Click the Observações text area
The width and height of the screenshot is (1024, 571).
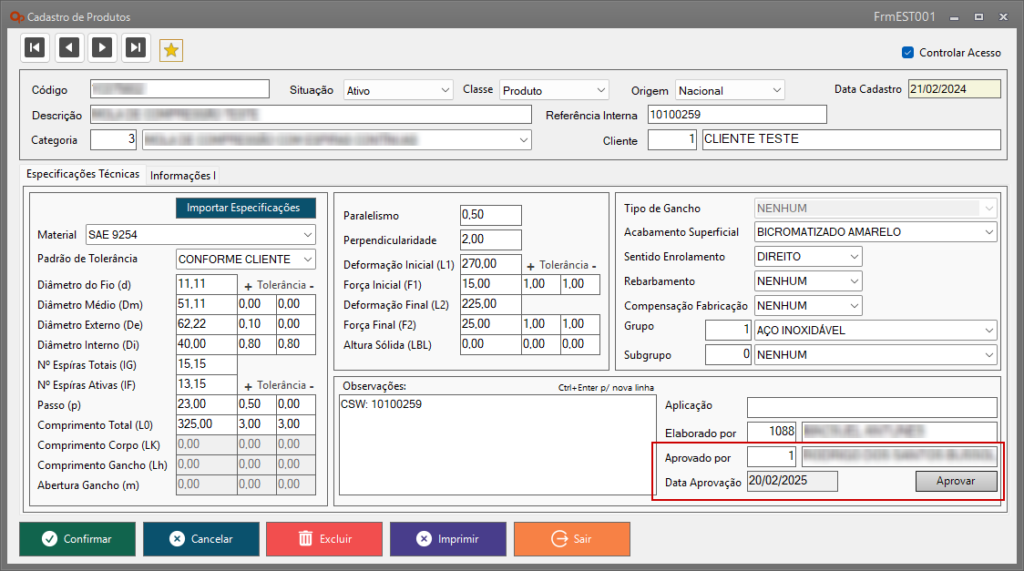tap(495, 445)
